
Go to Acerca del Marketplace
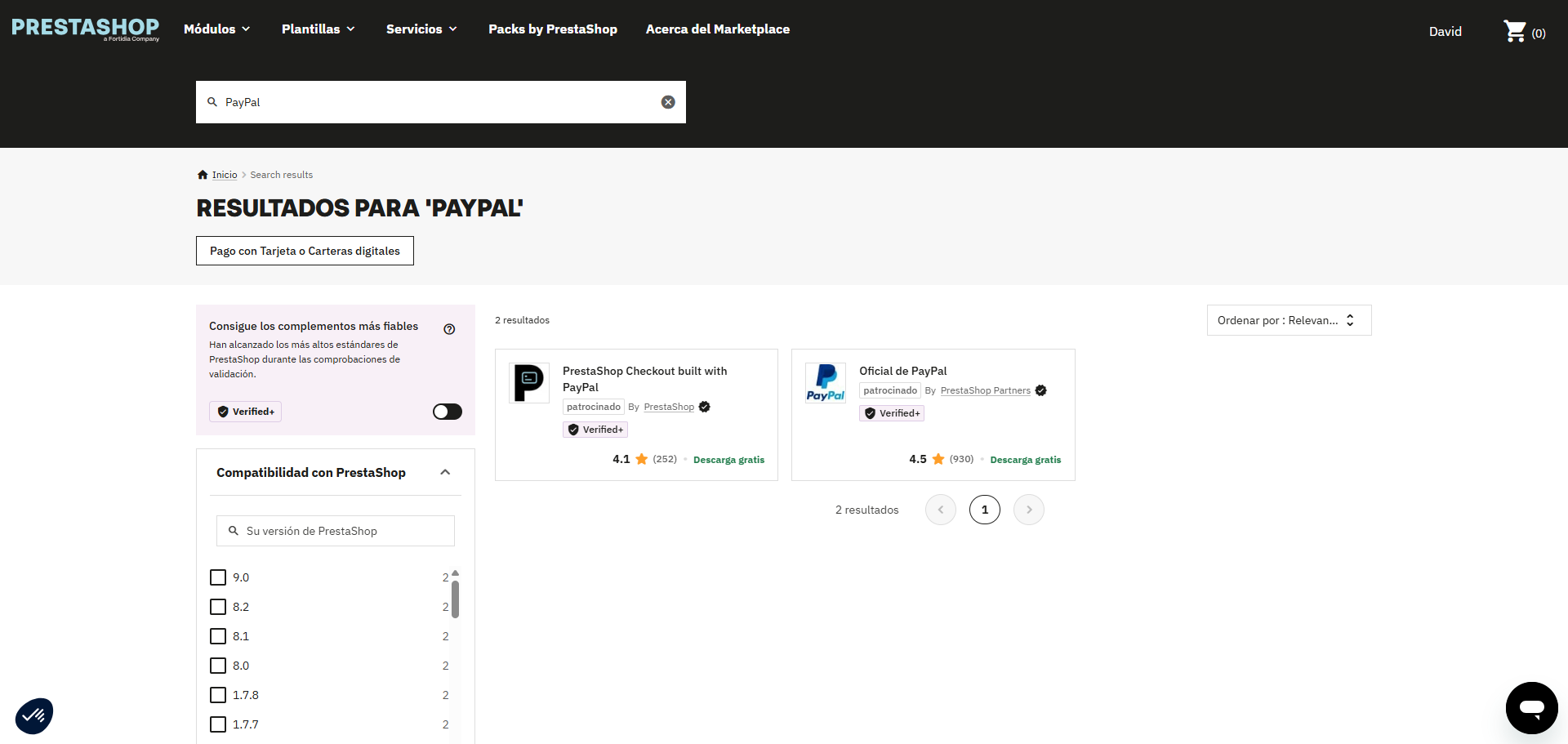[x=718, y=29]
